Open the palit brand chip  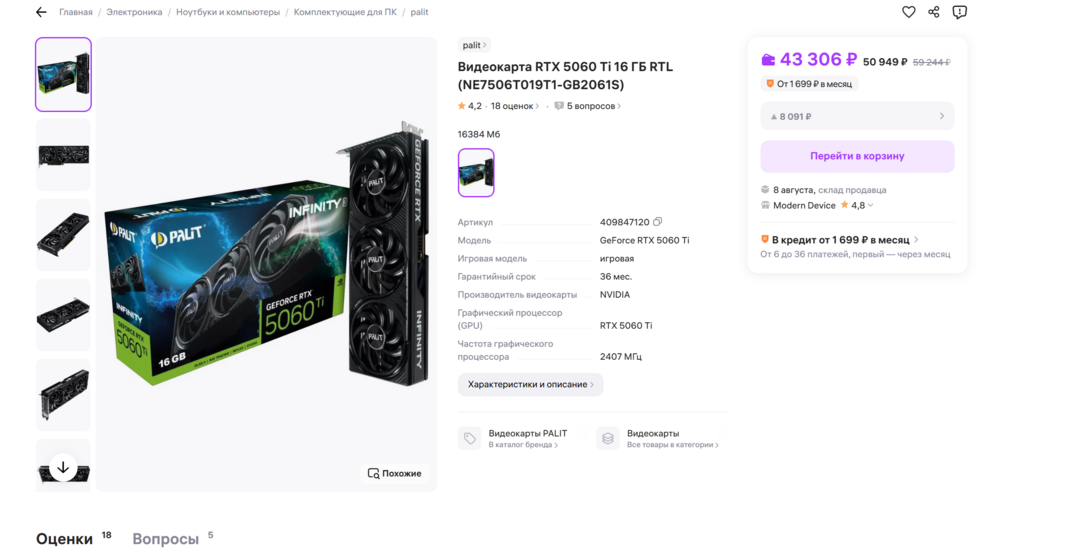point(474,45)
